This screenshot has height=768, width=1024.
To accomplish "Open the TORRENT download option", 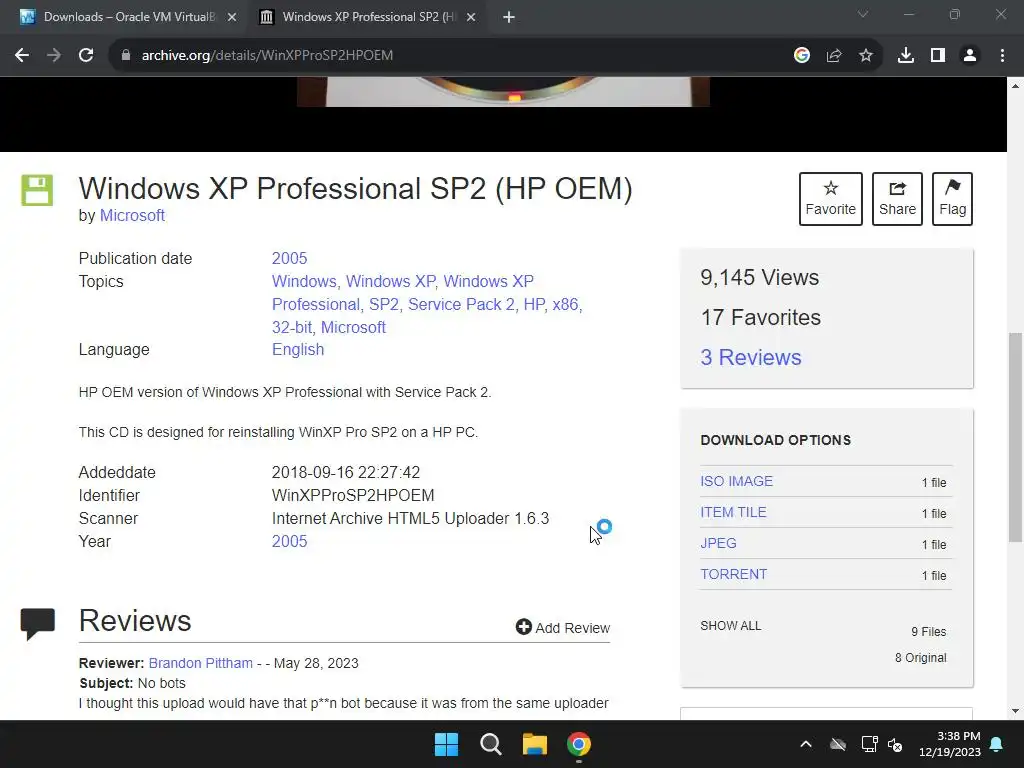I will (x=733, y=574).
